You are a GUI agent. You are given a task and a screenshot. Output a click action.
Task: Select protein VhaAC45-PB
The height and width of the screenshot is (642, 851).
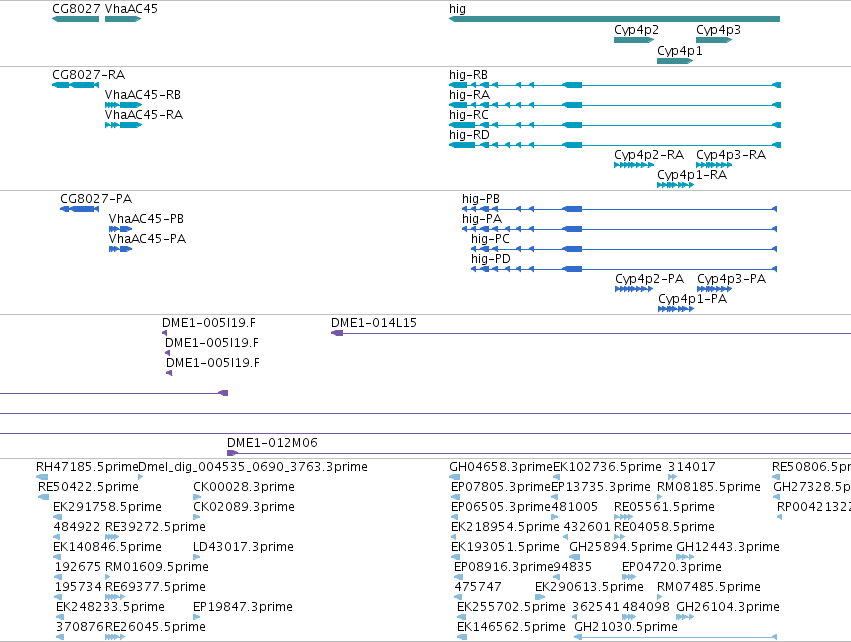click(x=120, y=229)
